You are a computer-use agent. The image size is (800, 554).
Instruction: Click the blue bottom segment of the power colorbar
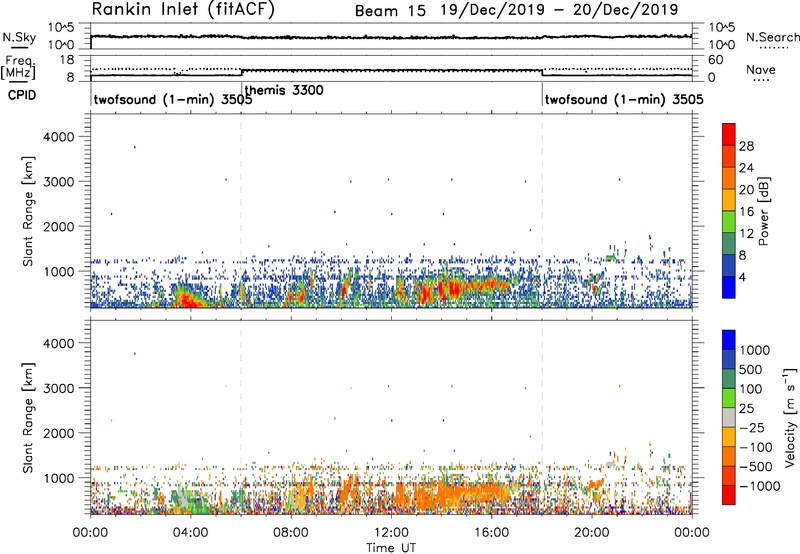click(x=729, y=287)
